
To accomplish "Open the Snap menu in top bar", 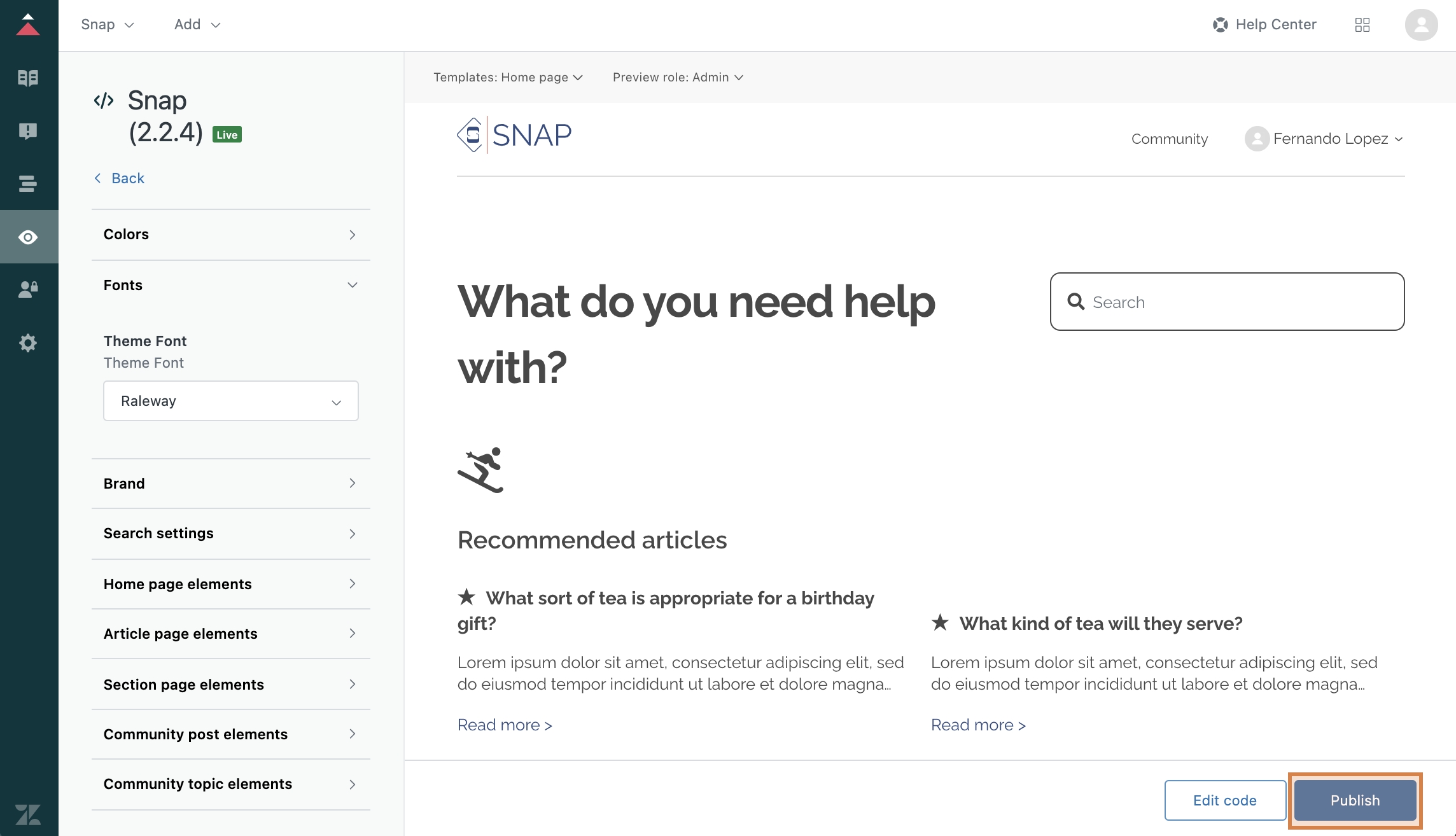I will pos(107,25).
